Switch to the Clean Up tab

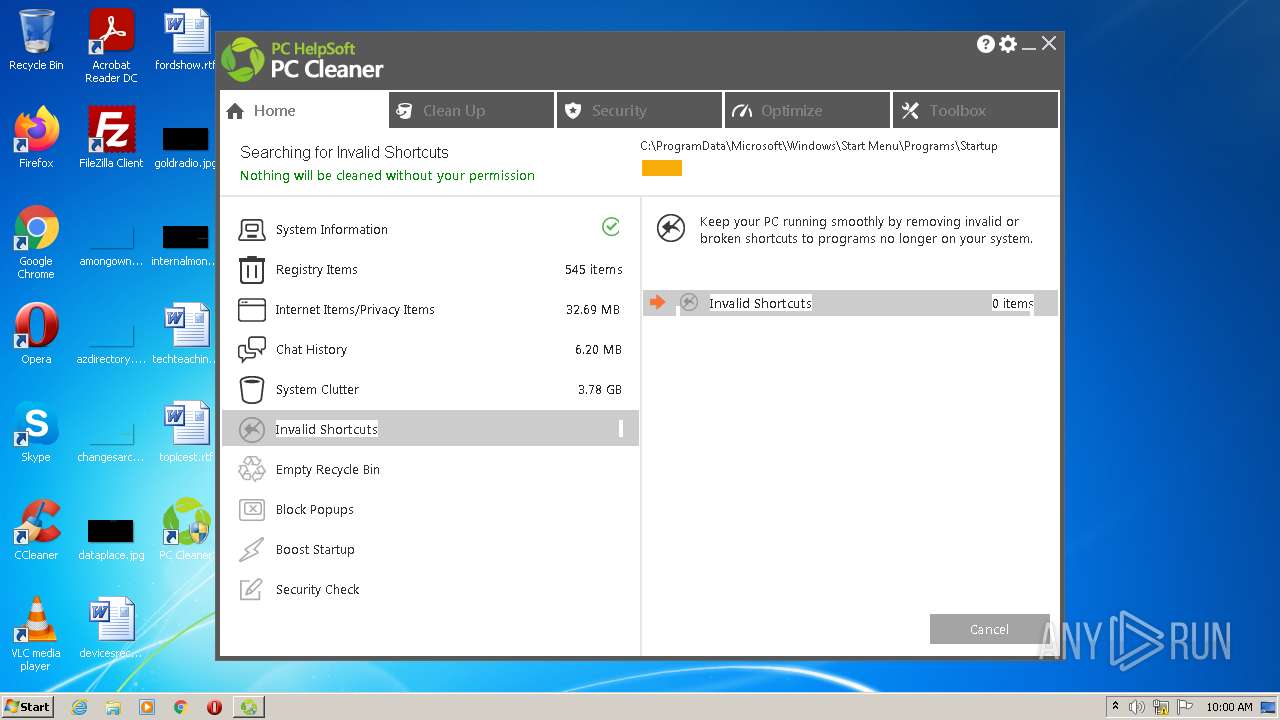tap(472, 110)
